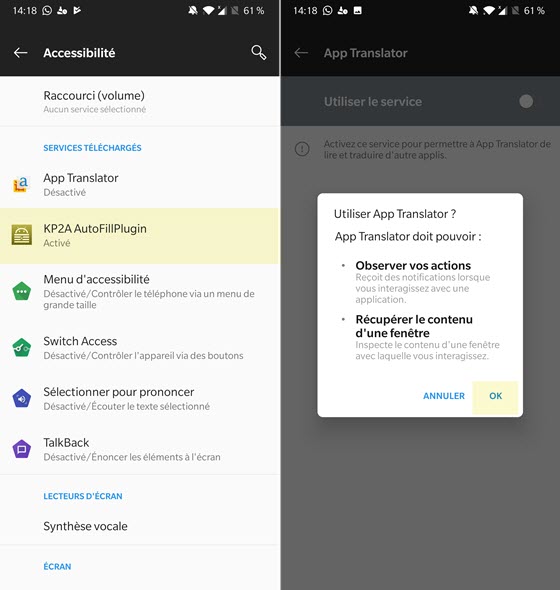Viewport: 560px width, 590px height.
Task: Tap the SERVICES TÉLÉCHARGÉS section header
Action: click(x=92, y=148)
